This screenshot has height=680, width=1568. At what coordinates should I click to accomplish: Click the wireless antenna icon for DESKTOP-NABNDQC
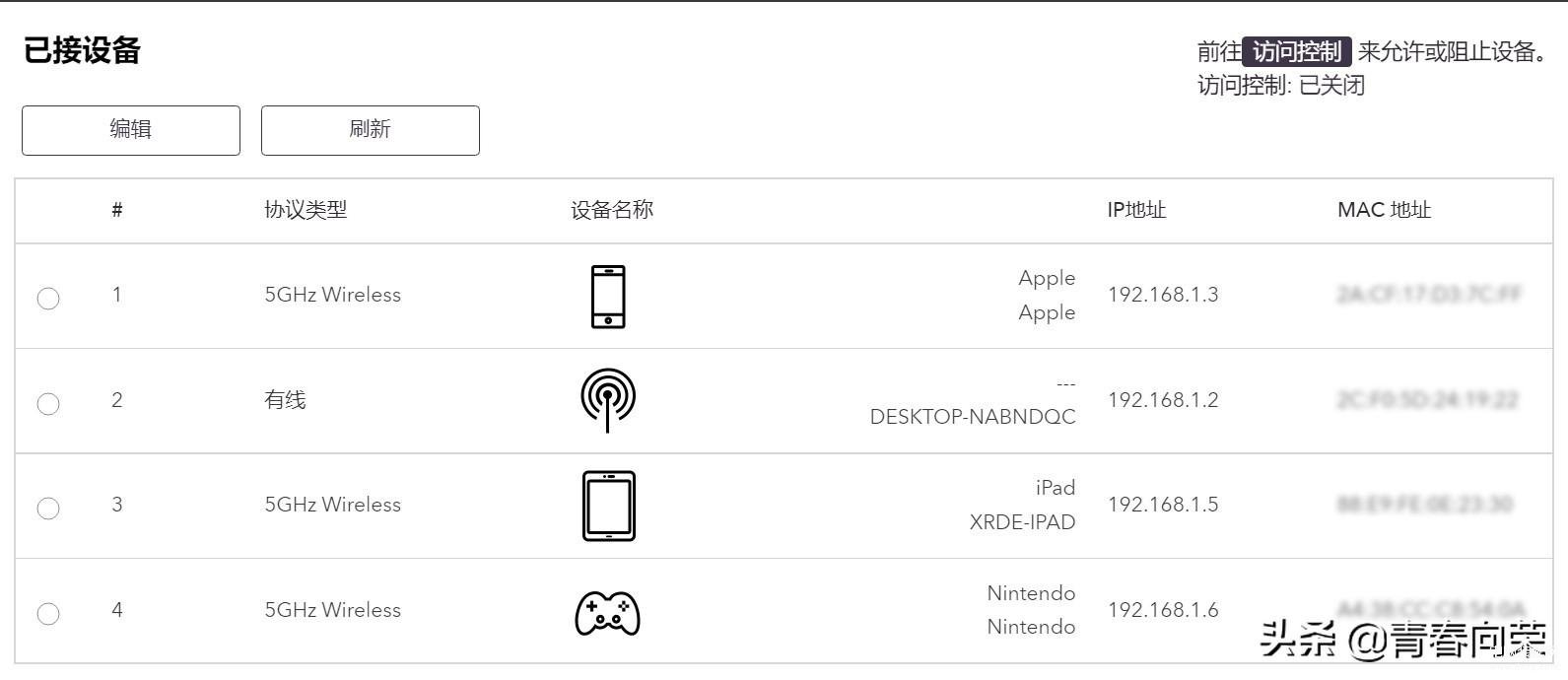[608, 400]
